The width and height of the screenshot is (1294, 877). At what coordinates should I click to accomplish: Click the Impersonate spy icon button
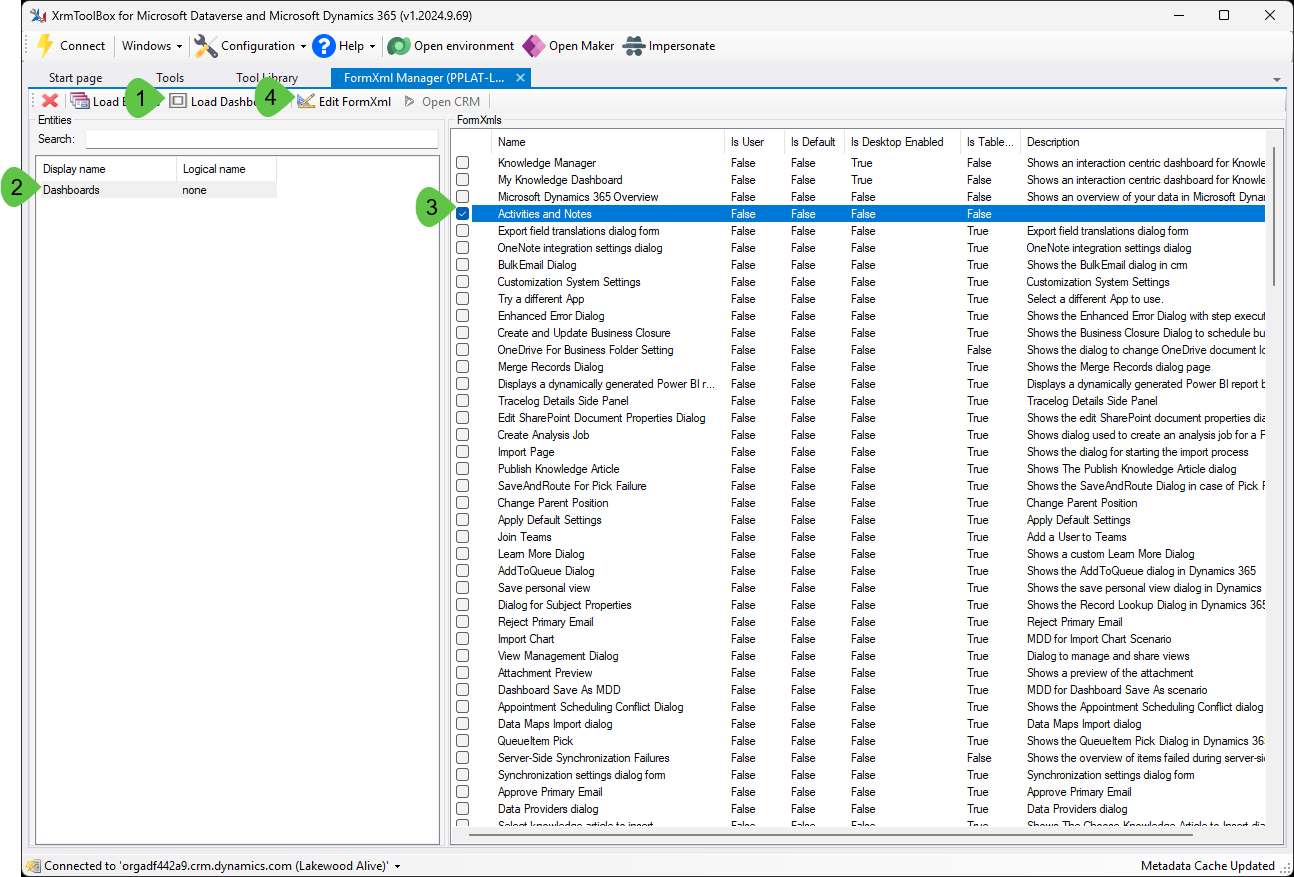click(668, 46)
